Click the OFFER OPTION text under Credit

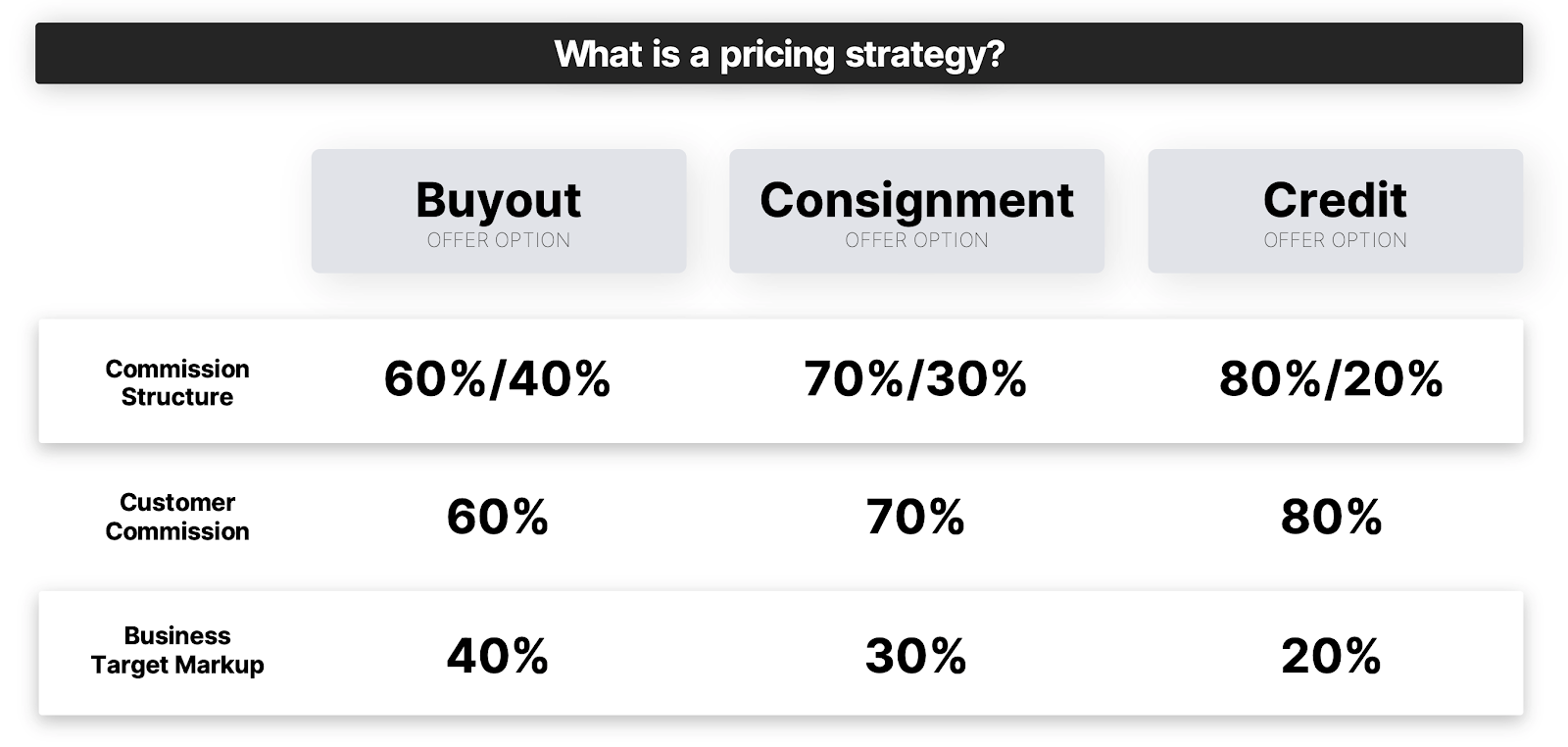tap(1335, 240)
